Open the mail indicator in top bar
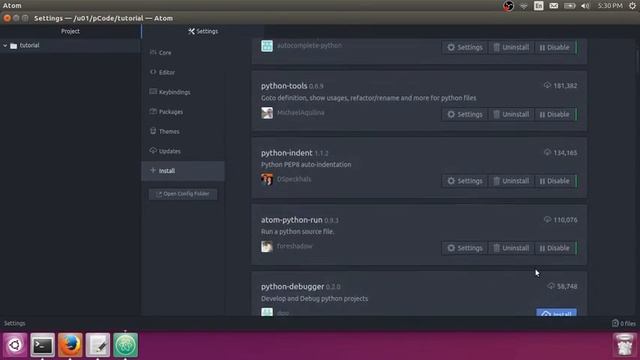 click(553, 6)
